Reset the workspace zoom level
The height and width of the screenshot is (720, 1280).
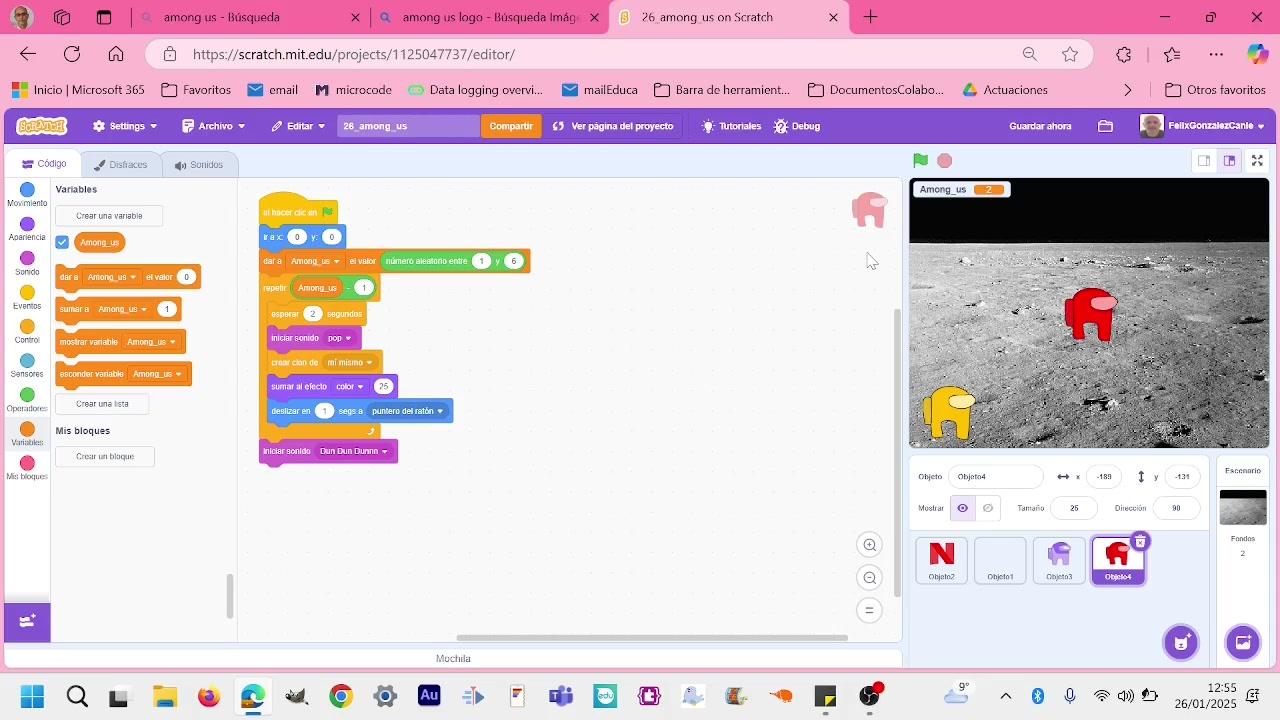pos(870,611)
